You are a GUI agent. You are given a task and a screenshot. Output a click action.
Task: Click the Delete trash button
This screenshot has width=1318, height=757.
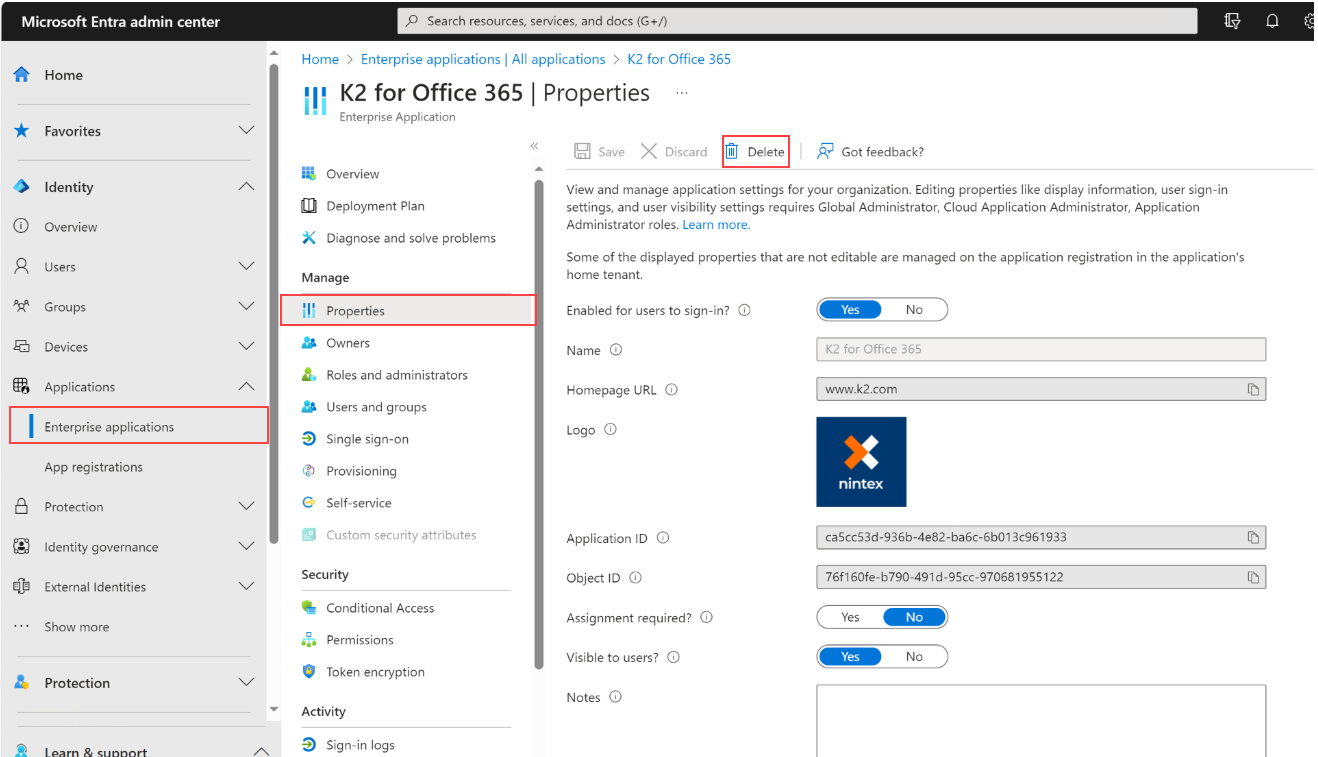(755, 152)
